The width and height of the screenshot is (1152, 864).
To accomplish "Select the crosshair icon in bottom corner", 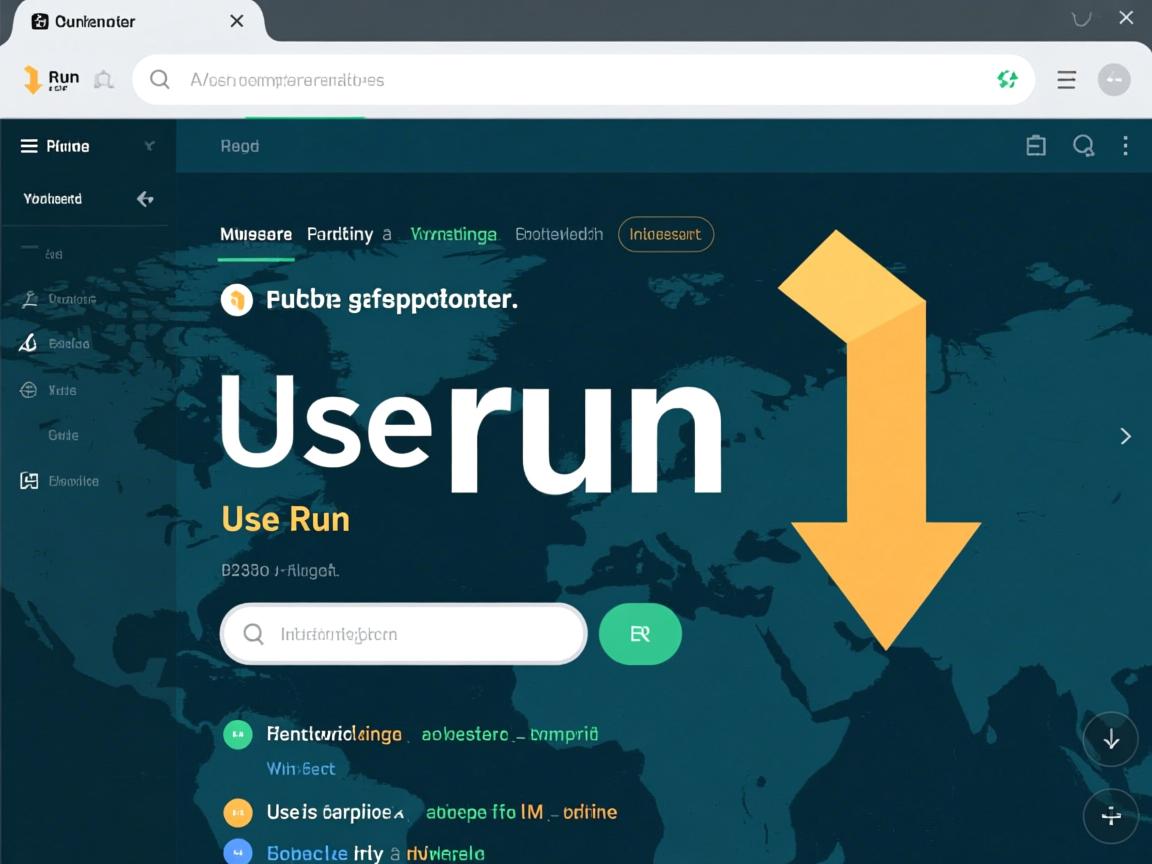I will click(1111, 816).
